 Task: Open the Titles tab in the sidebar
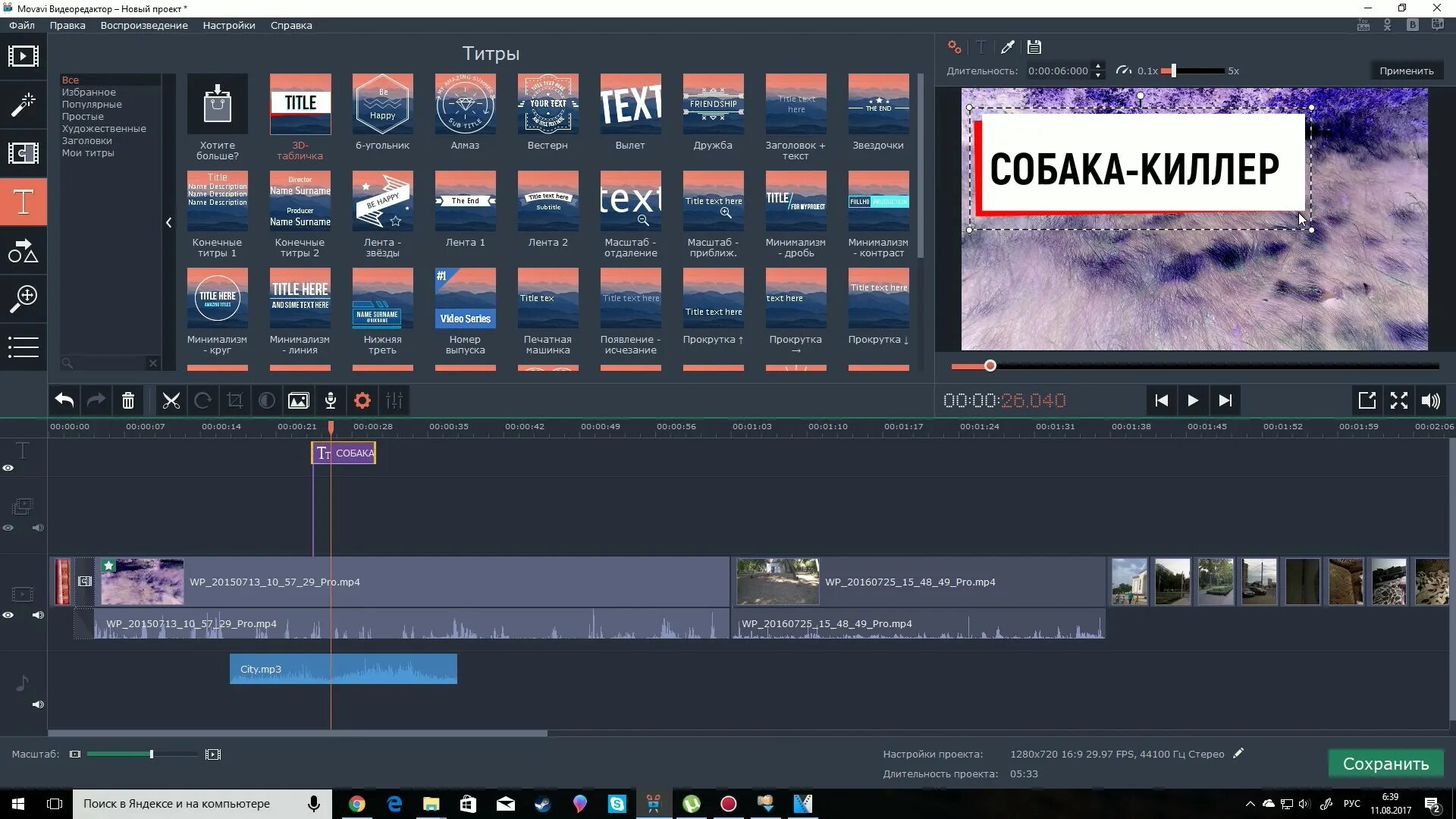click(23, 202)
